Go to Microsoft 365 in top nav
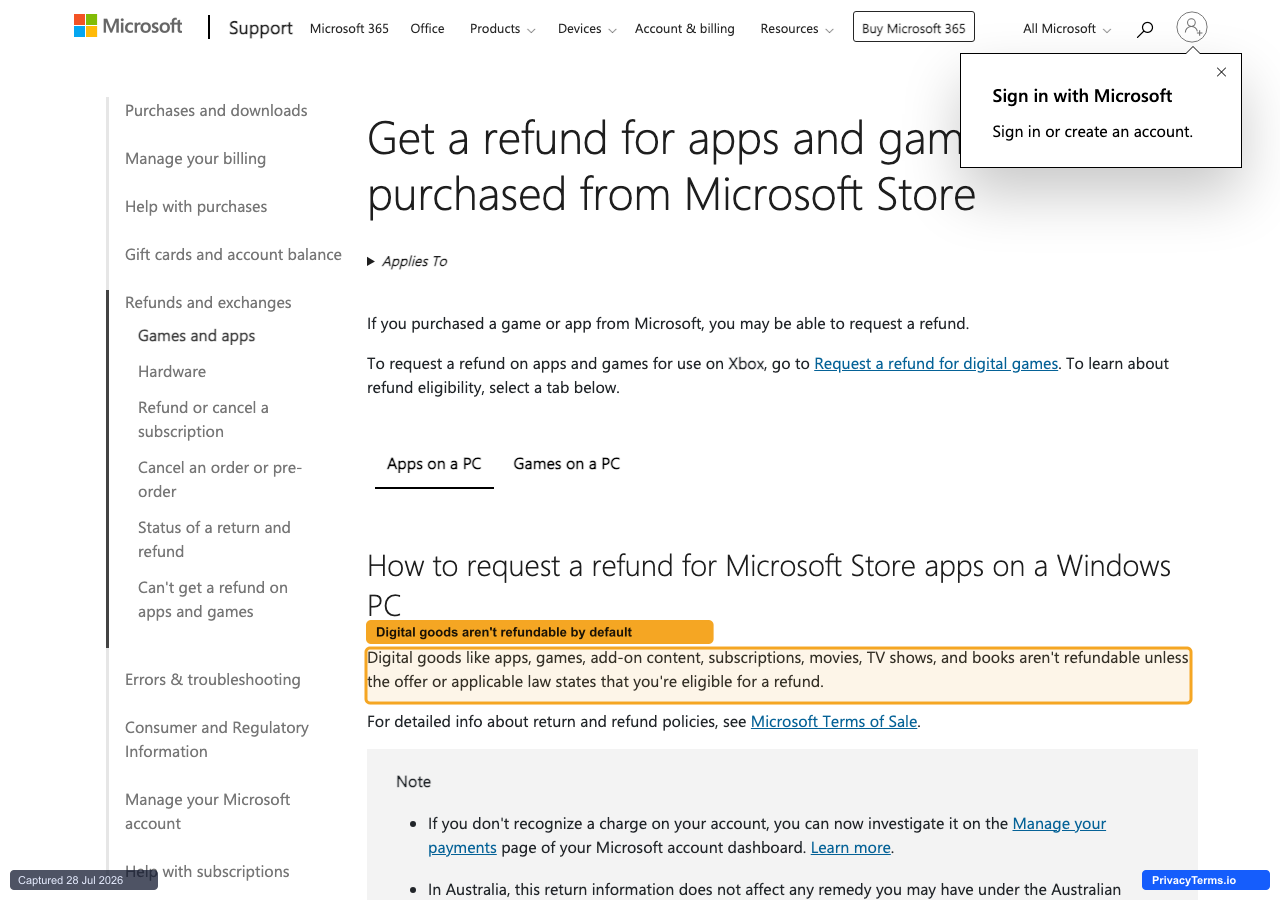The image size is (1280, 900). pyautogui.click(x=349, y=29)
